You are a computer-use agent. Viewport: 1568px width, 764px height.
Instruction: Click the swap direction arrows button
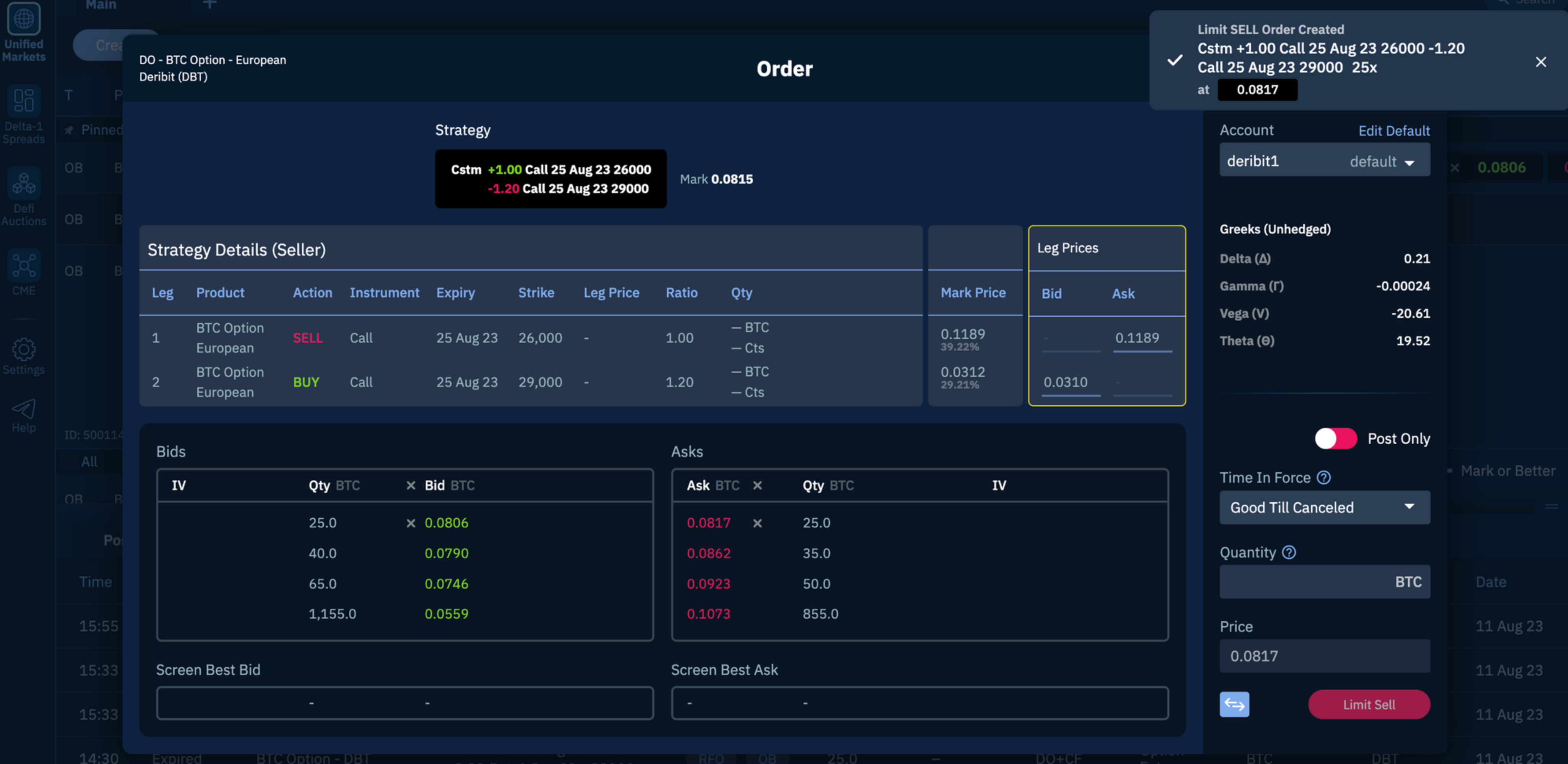(1234, 704)
